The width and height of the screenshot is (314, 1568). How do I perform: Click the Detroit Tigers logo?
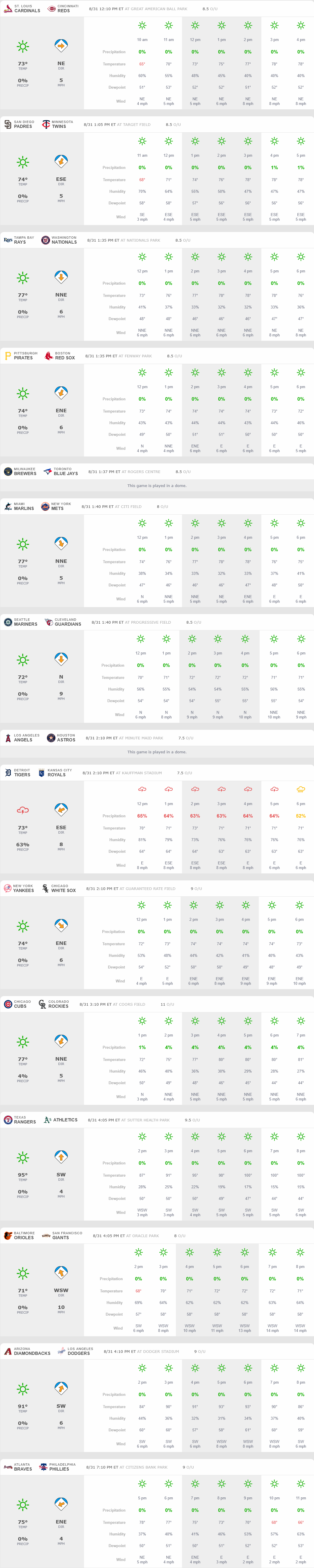[8, 773]
